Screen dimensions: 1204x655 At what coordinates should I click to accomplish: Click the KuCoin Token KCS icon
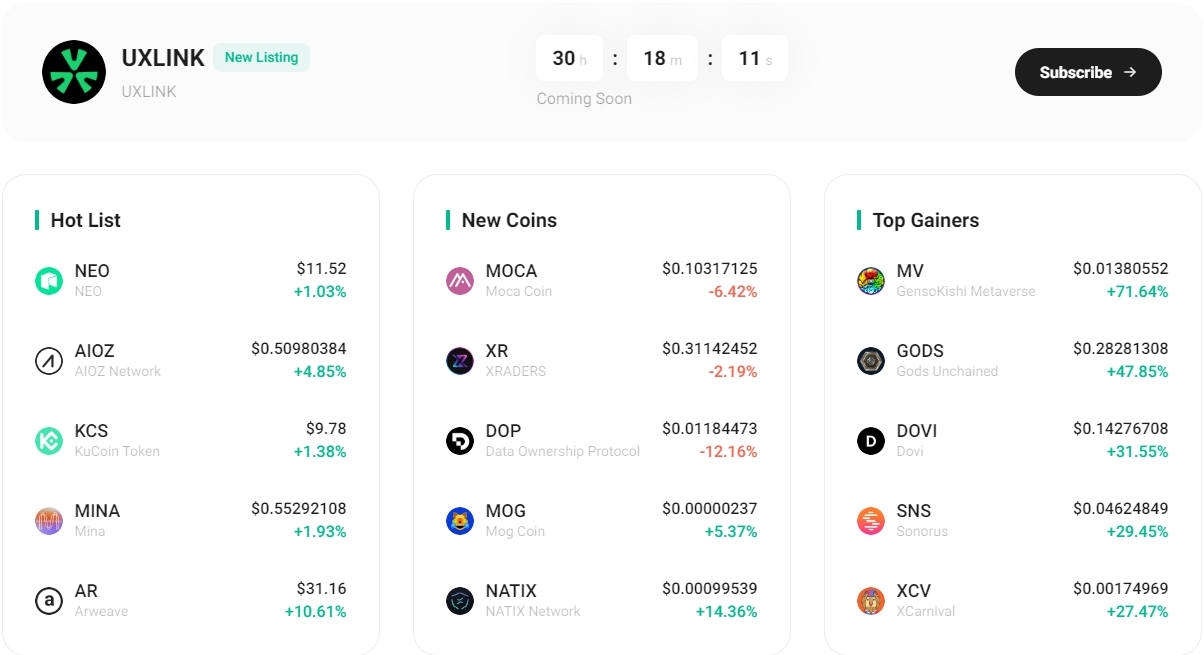point(49,441)
